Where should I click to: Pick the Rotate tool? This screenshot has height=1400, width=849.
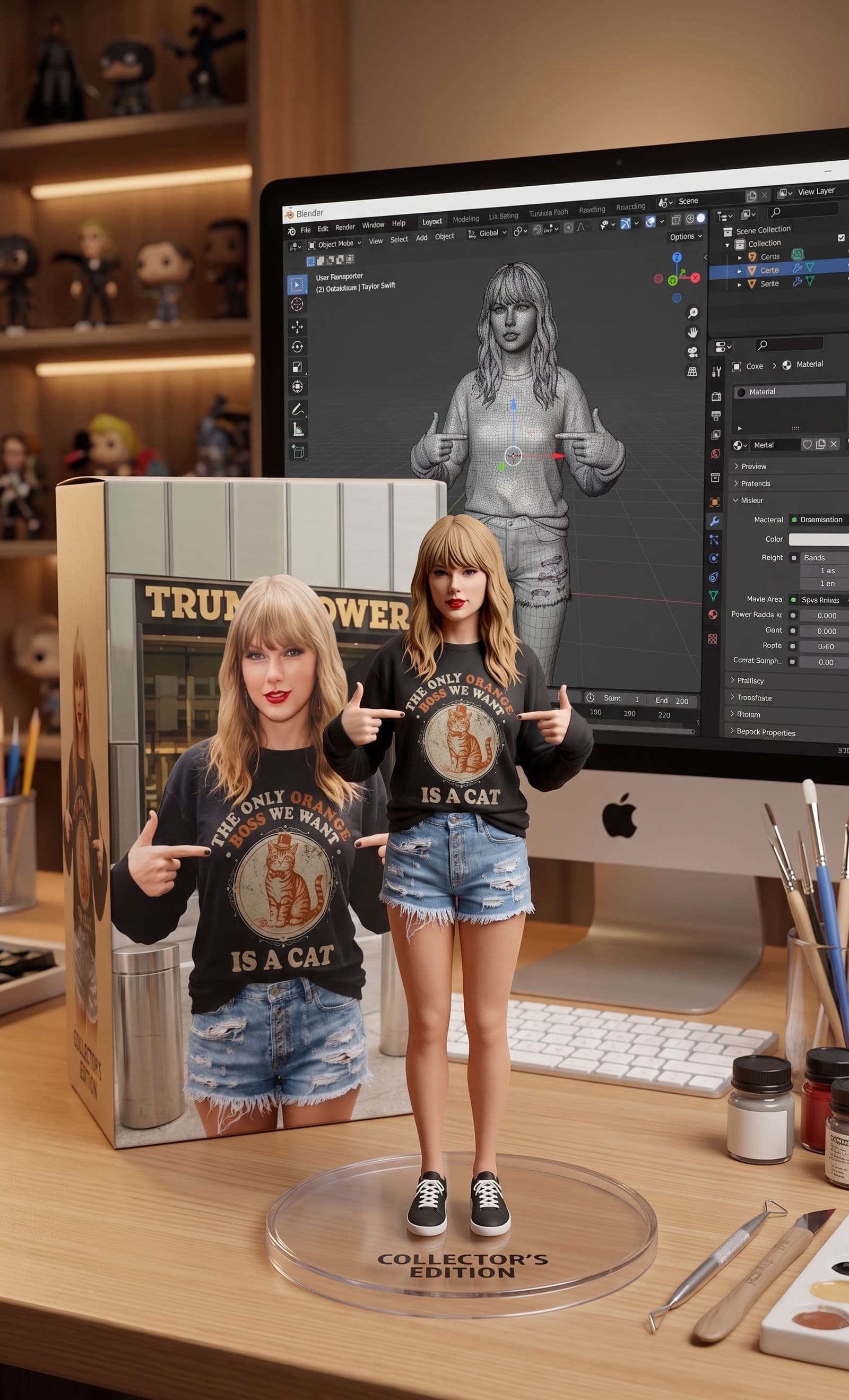pyautogui.click(x=297, y=347)
